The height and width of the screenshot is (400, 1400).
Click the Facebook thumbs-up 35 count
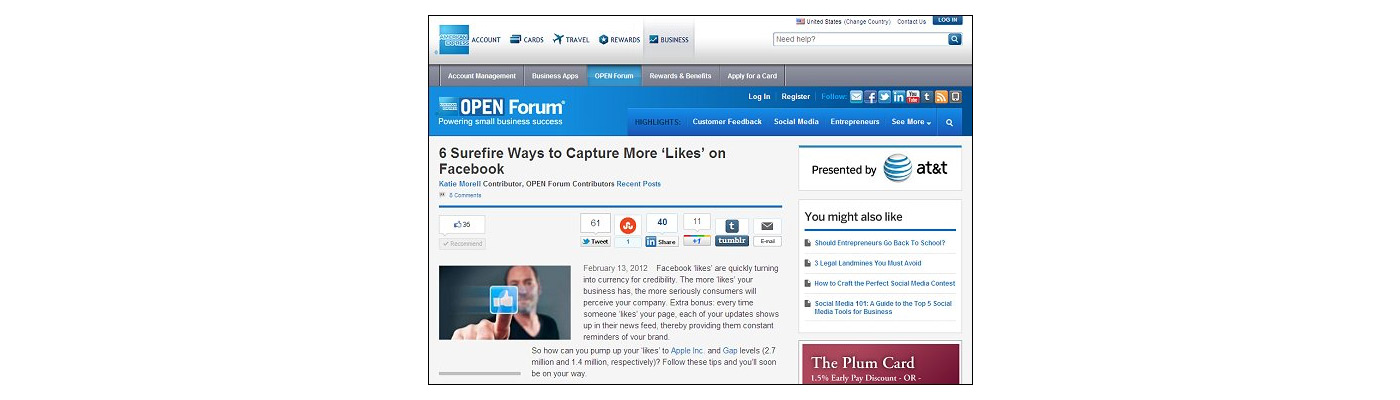pos(462,224)
